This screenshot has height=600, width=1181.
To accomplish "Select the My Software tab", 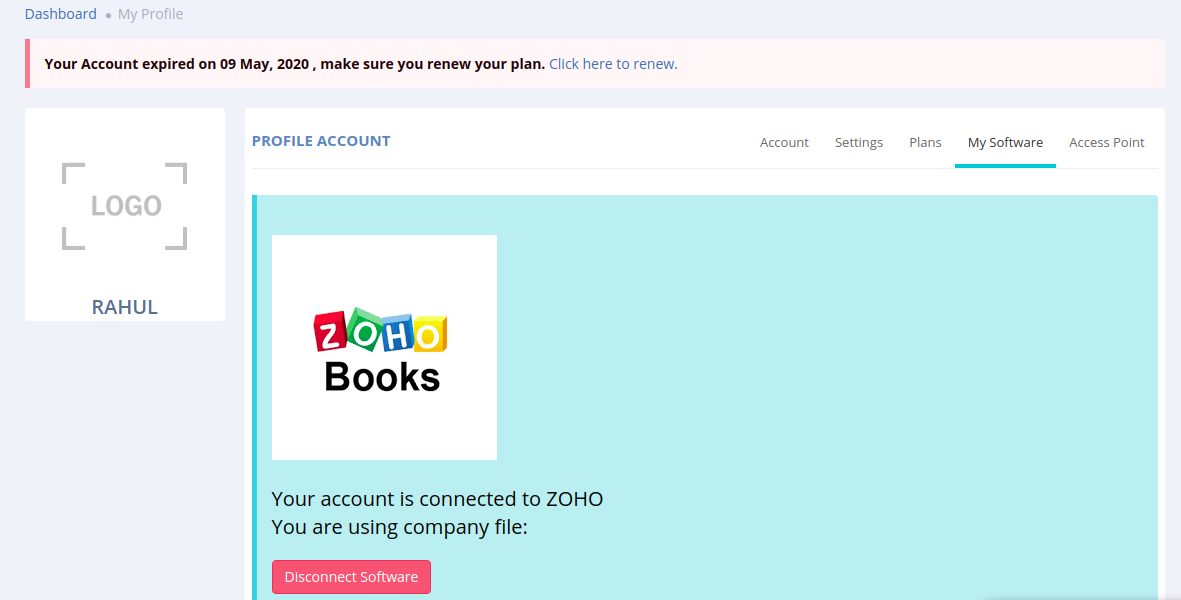I will 1005,142.
